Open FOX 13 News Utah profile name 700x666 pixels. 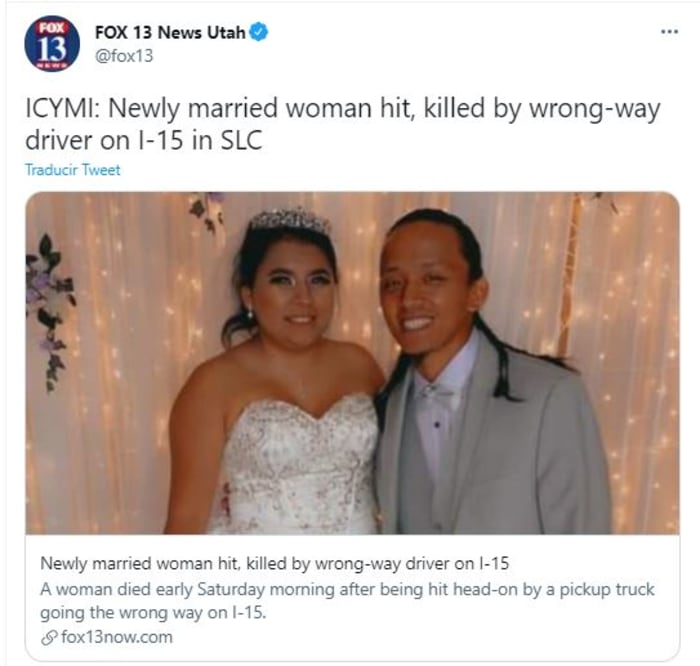pos(170,32)
